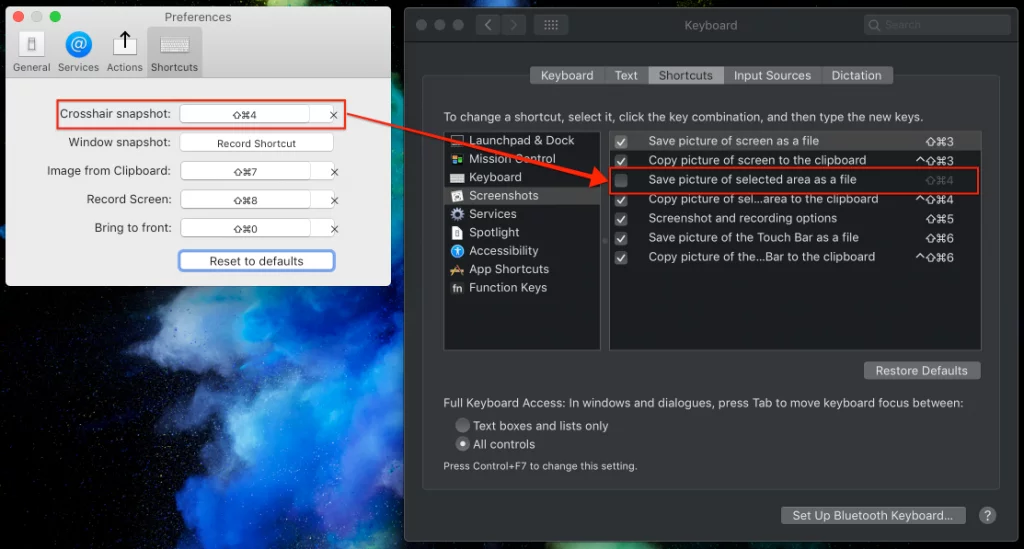Image resolution: width=1024 pixels, height=549 pixels.
Task: Select Accessibility category
Action: coord(522,251)
